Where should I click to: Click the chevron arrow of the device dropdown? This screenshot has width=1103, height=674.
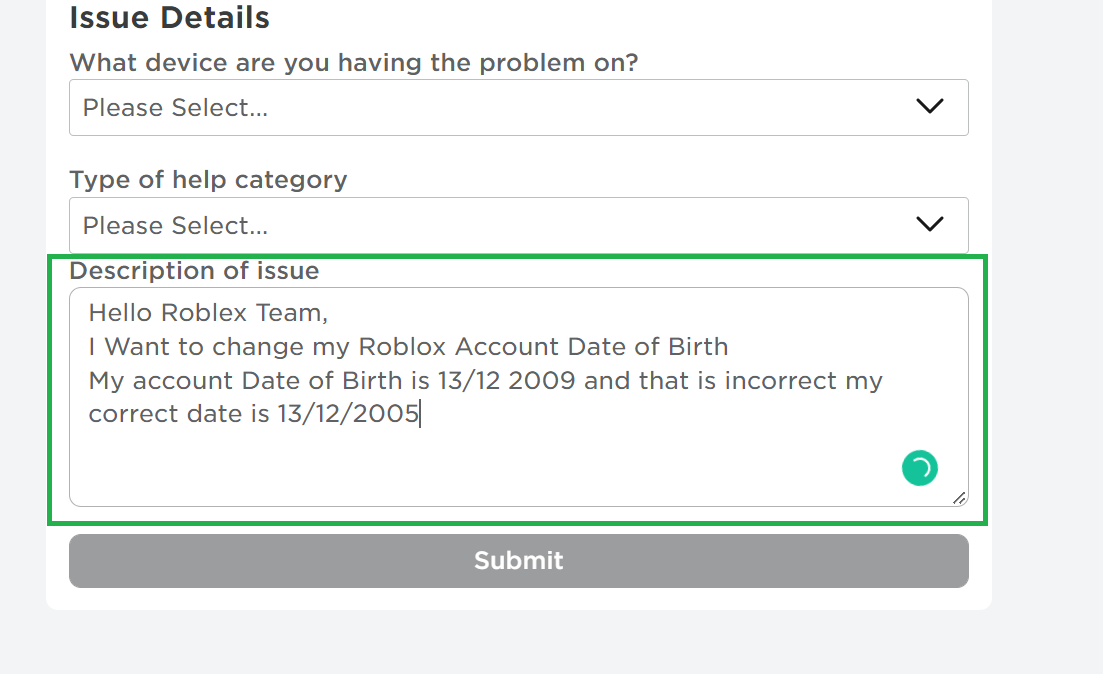929,106
